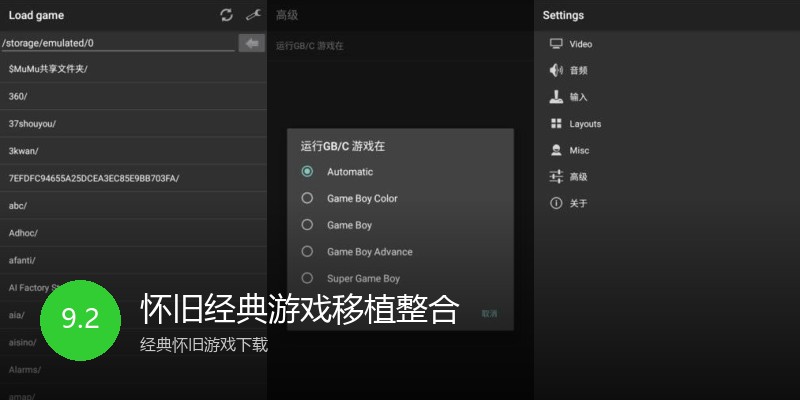The width and height of the screenshot is (800, 400).
Task: Open the 360/ folder
Action: 133,96
